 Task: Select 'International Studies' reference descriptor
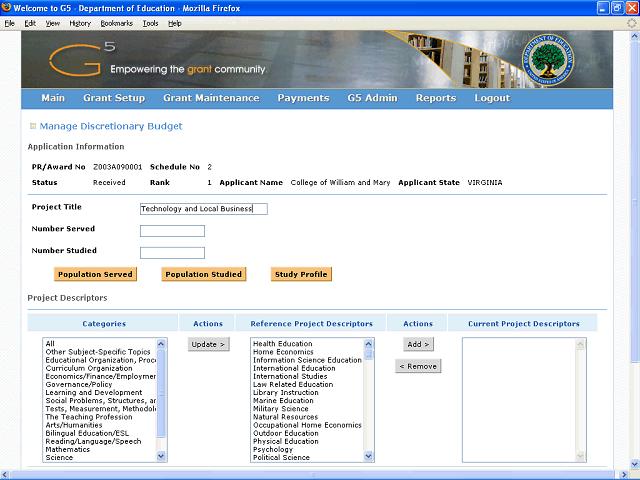(x=290, y=376)
